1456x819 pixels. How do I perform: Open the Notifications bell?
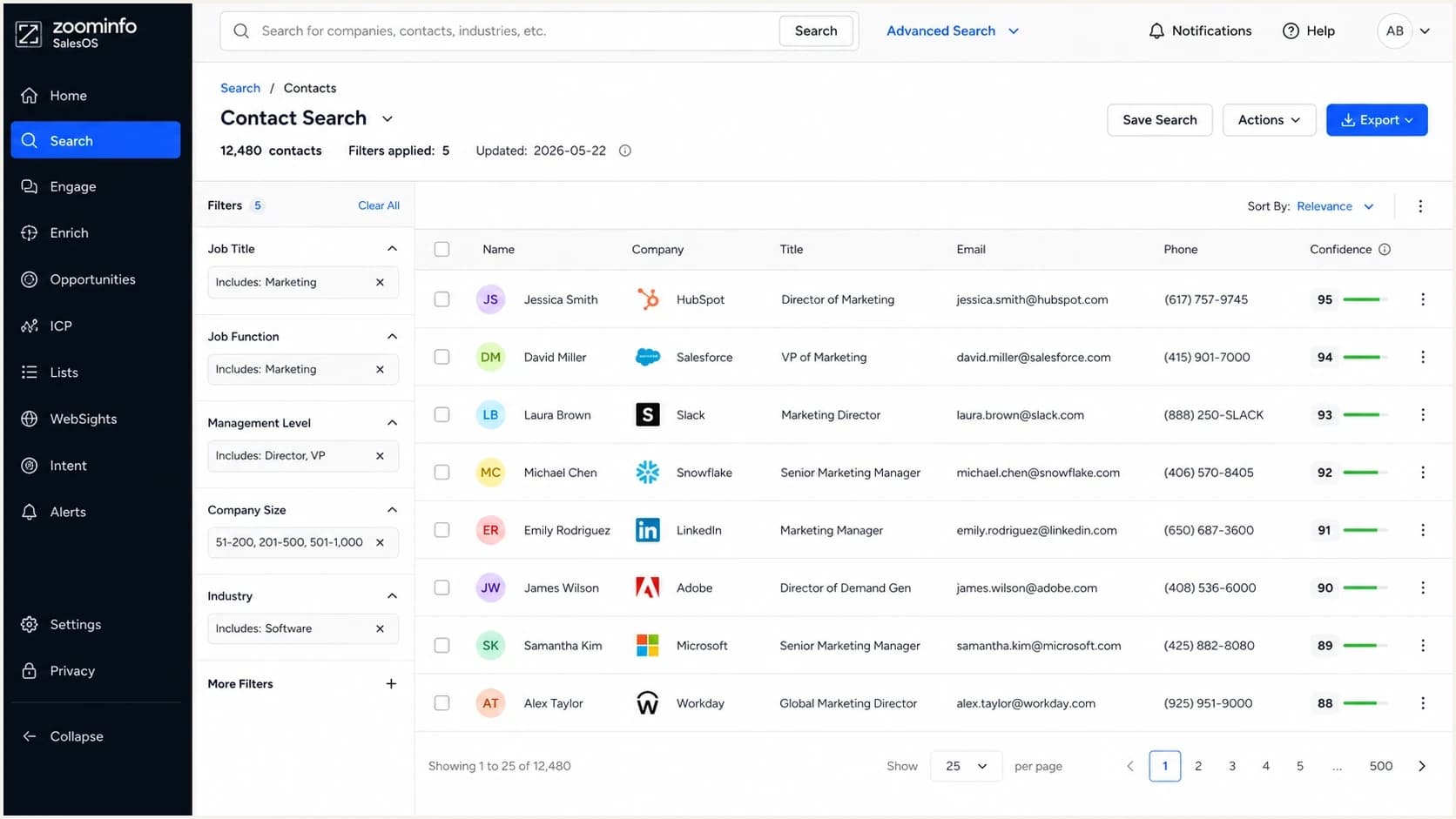[x=1156, y=31]
